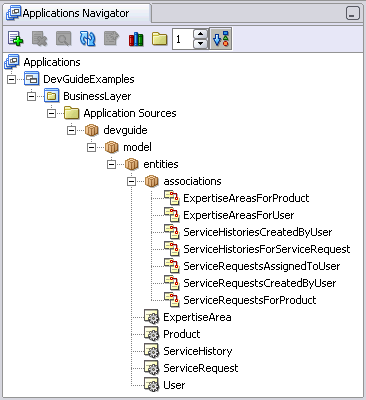Click the ServiceRequestsAssignedToUser association icon

[x=172, y=266]
